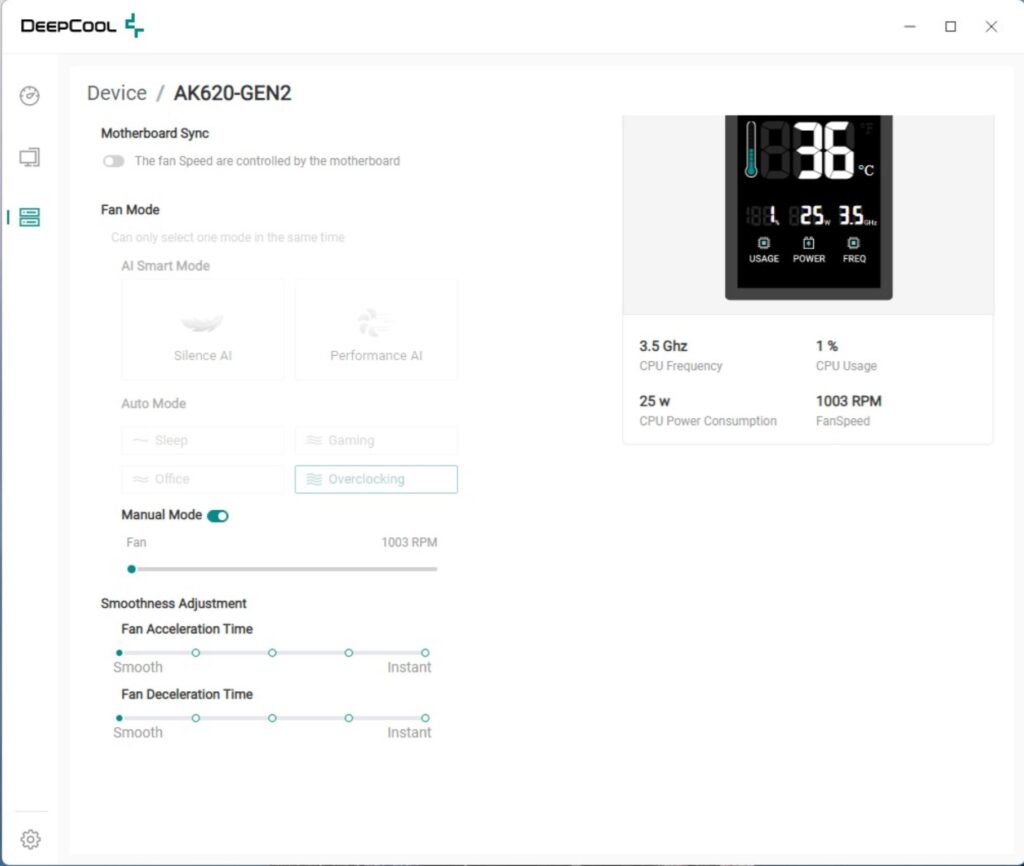Open the monitor display icon in sidebar
The width and height of the screenshot is (1024, 866).
tap(29, 157)
